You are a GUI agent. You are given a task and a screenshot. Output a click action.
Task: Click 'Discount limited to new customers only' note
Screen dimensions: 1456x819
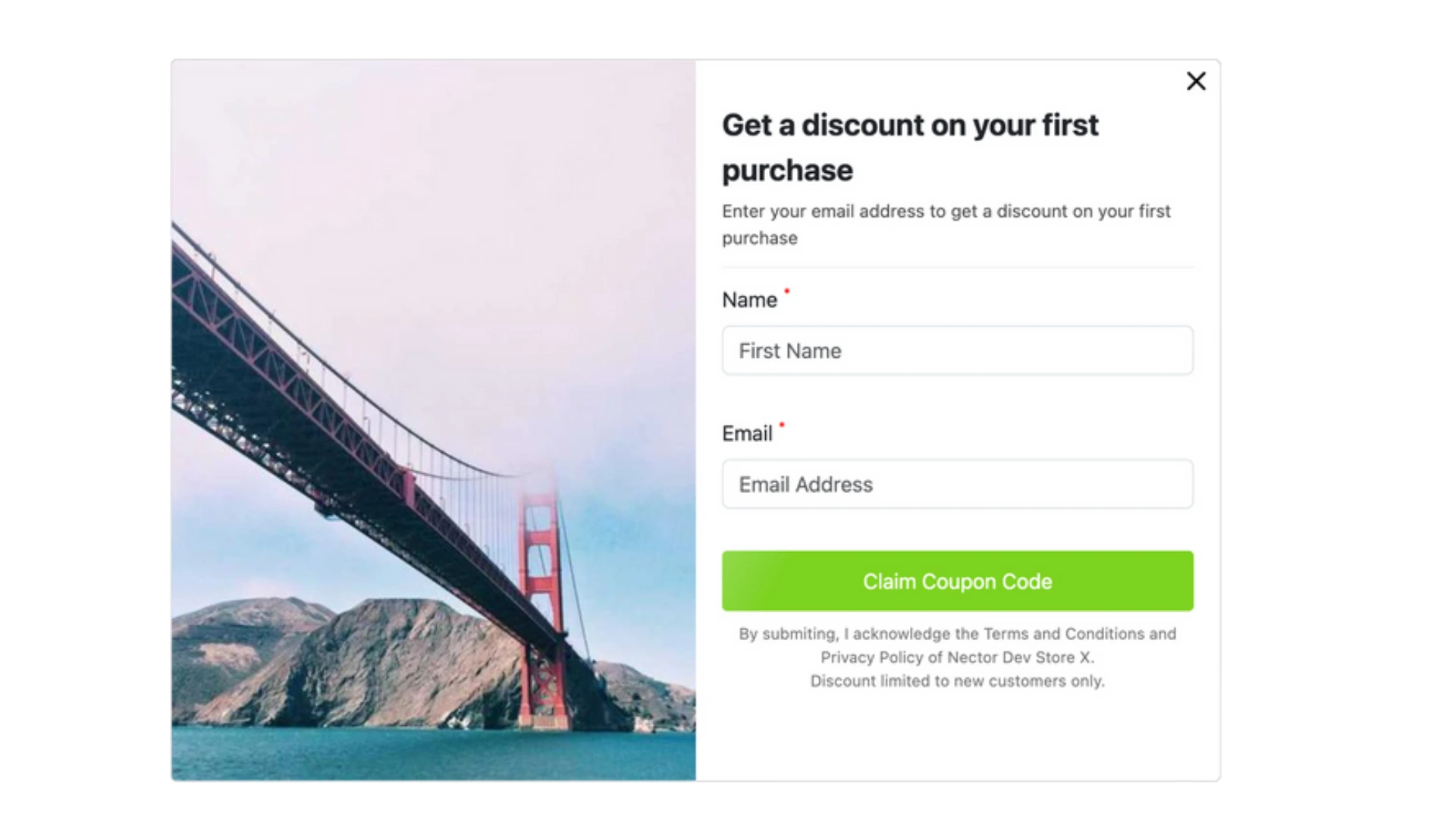point(957,681)
